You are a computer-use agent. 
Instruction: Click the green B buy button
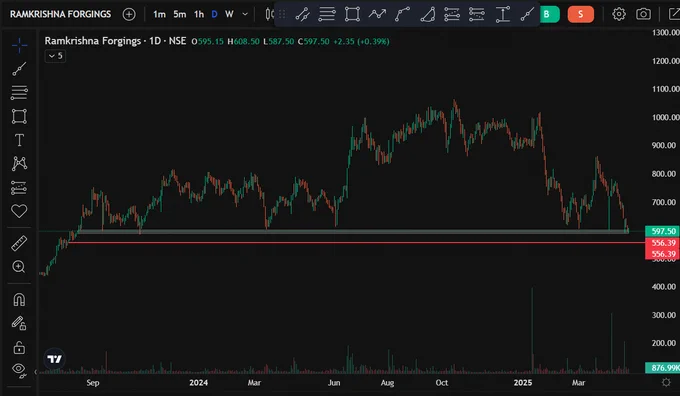click(x=549, y=14)
